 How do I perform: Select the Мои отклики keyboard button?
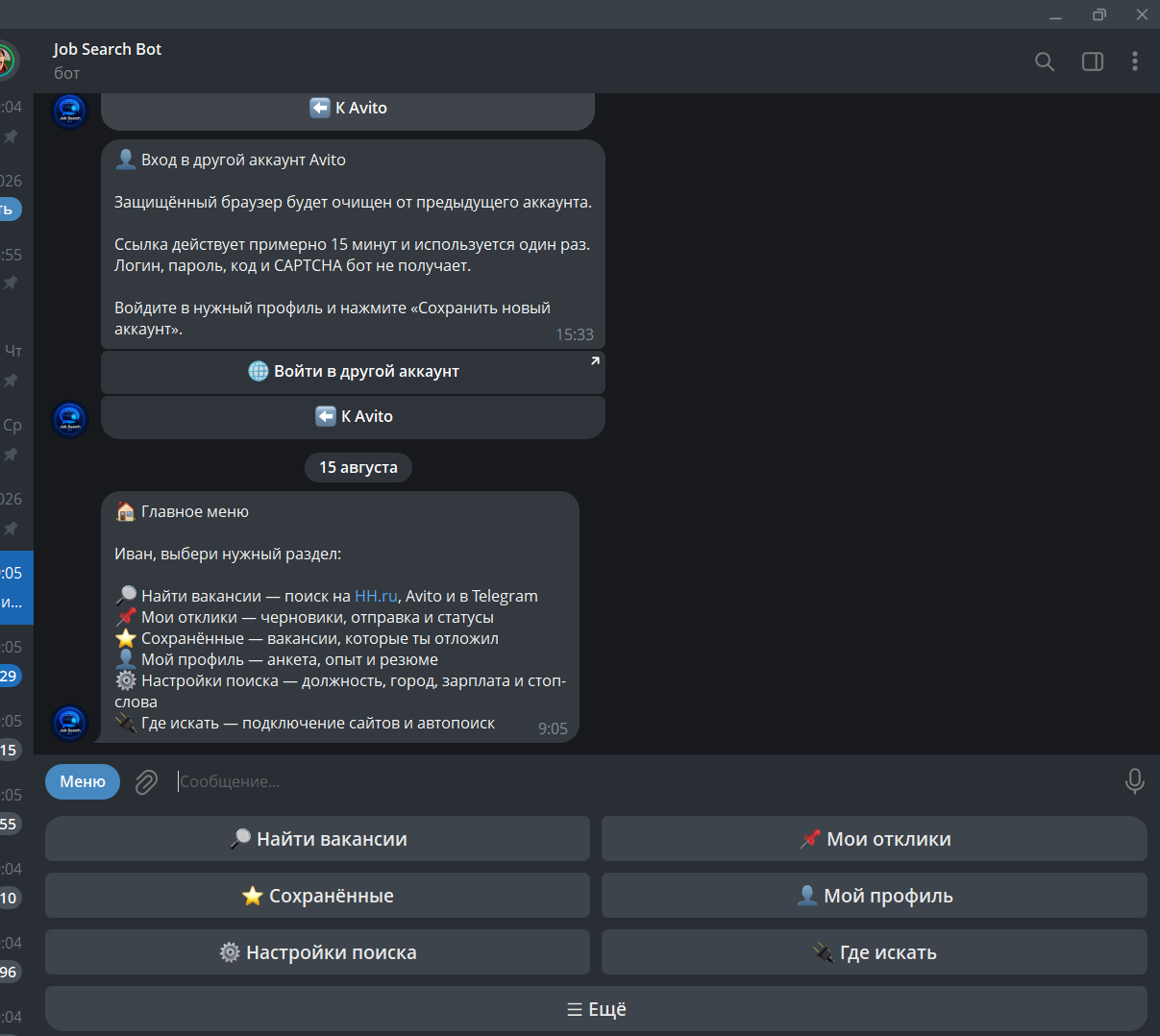(875, 839)
